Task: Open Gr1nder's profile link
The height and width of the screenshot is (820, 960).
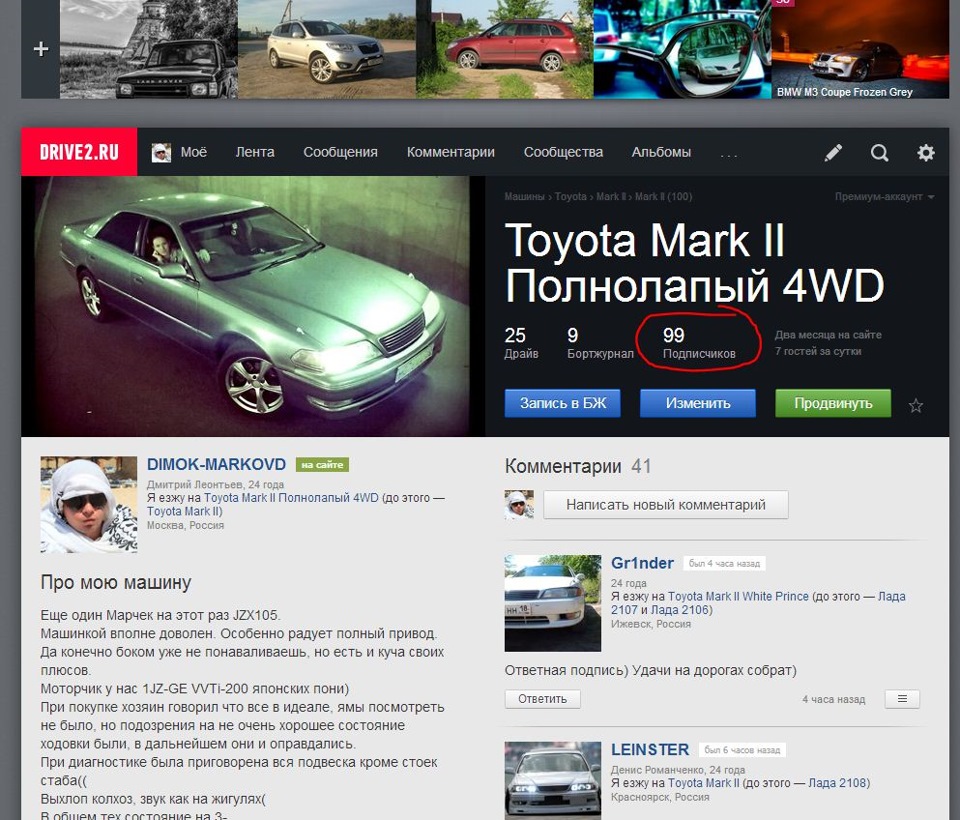Action: click(642, 563)
